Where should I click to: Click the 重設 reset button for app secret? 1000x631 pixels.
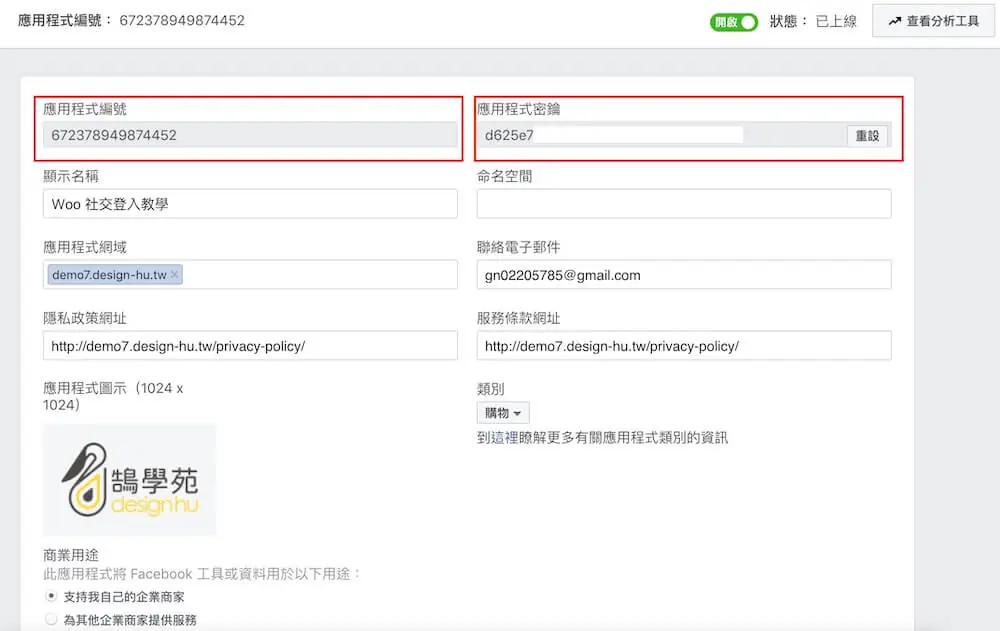coord(867,136)
